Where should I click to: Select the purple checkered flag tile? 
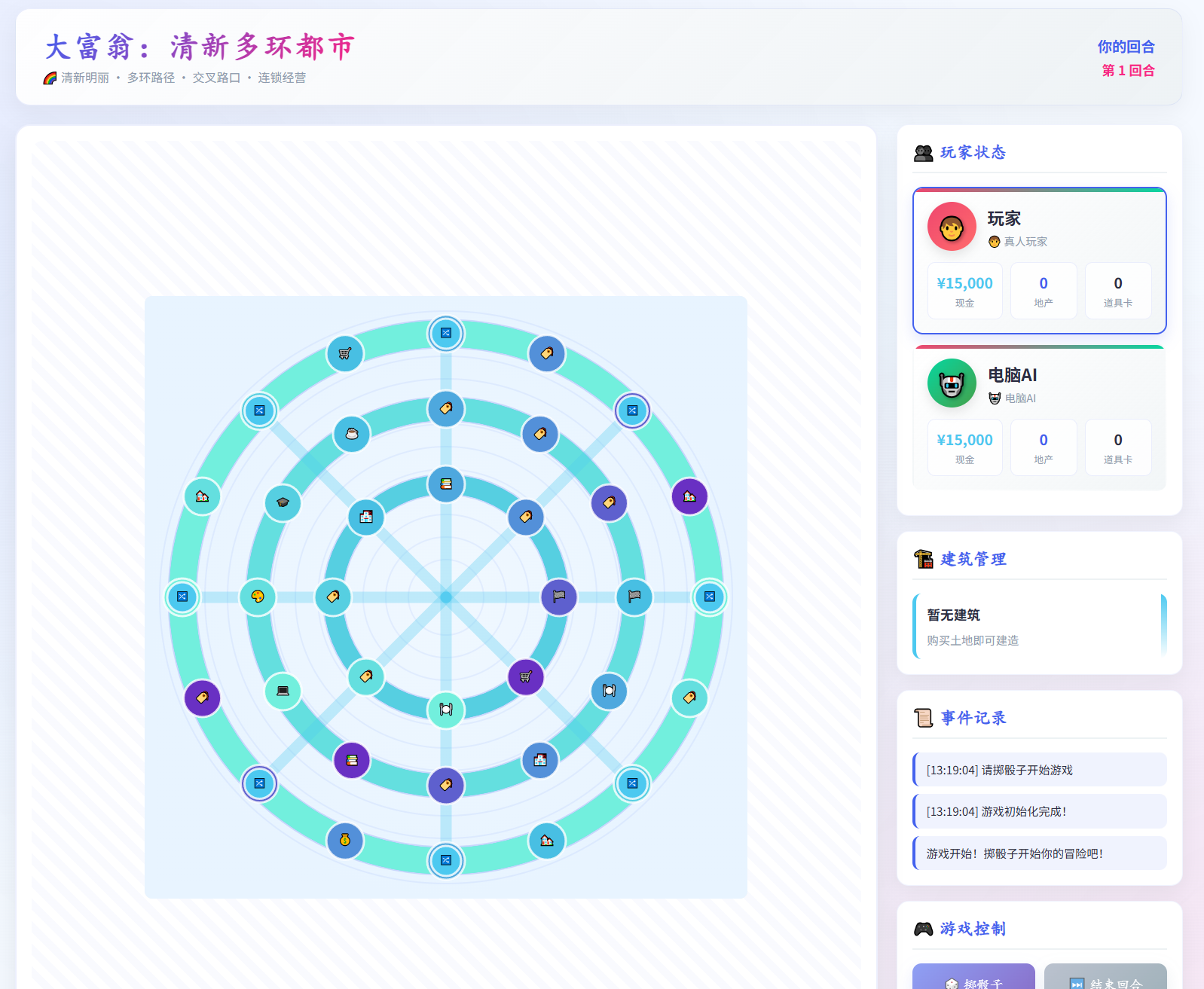559,597
